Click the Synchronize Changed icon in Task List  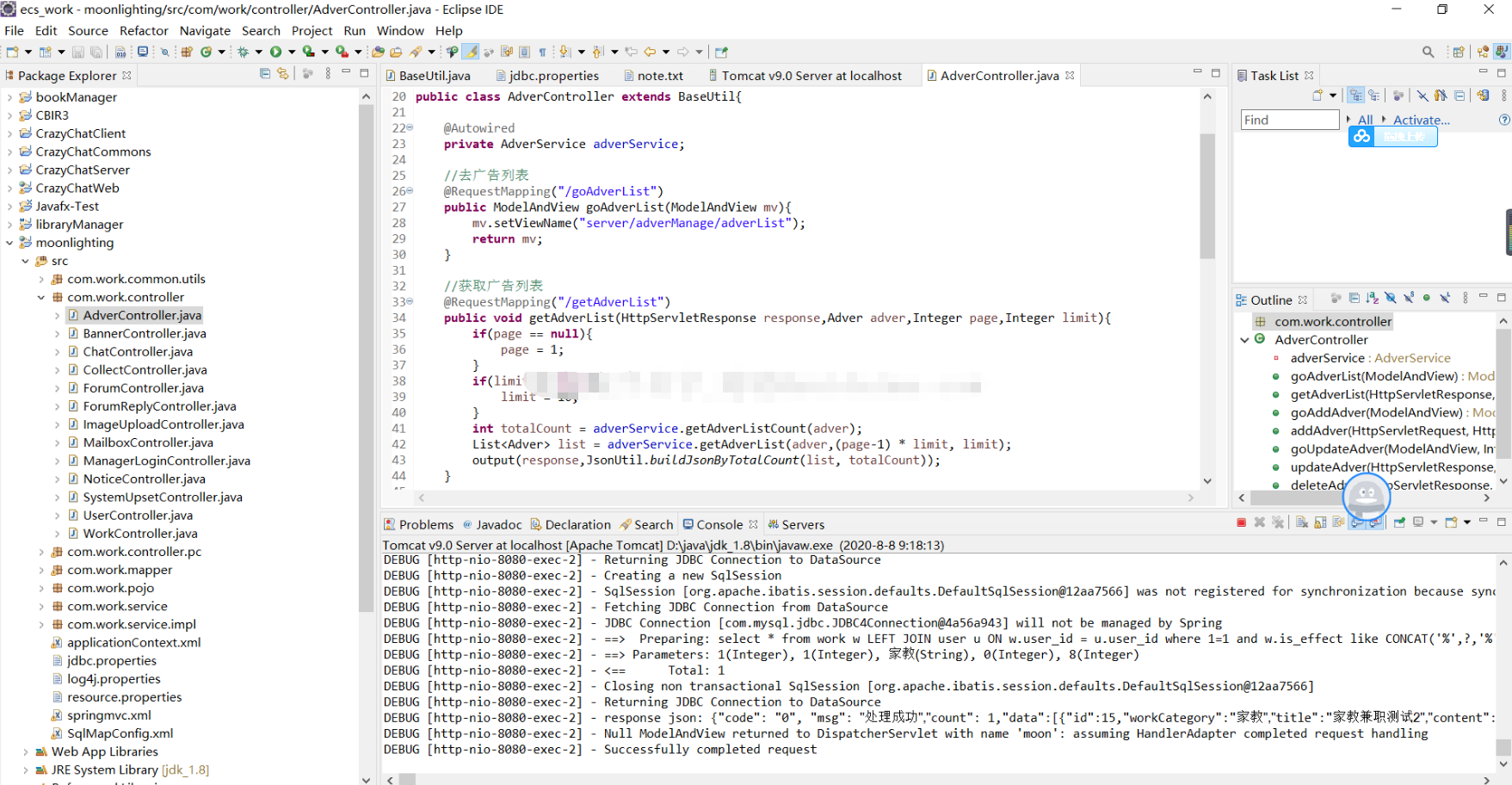coord(1483,96)
